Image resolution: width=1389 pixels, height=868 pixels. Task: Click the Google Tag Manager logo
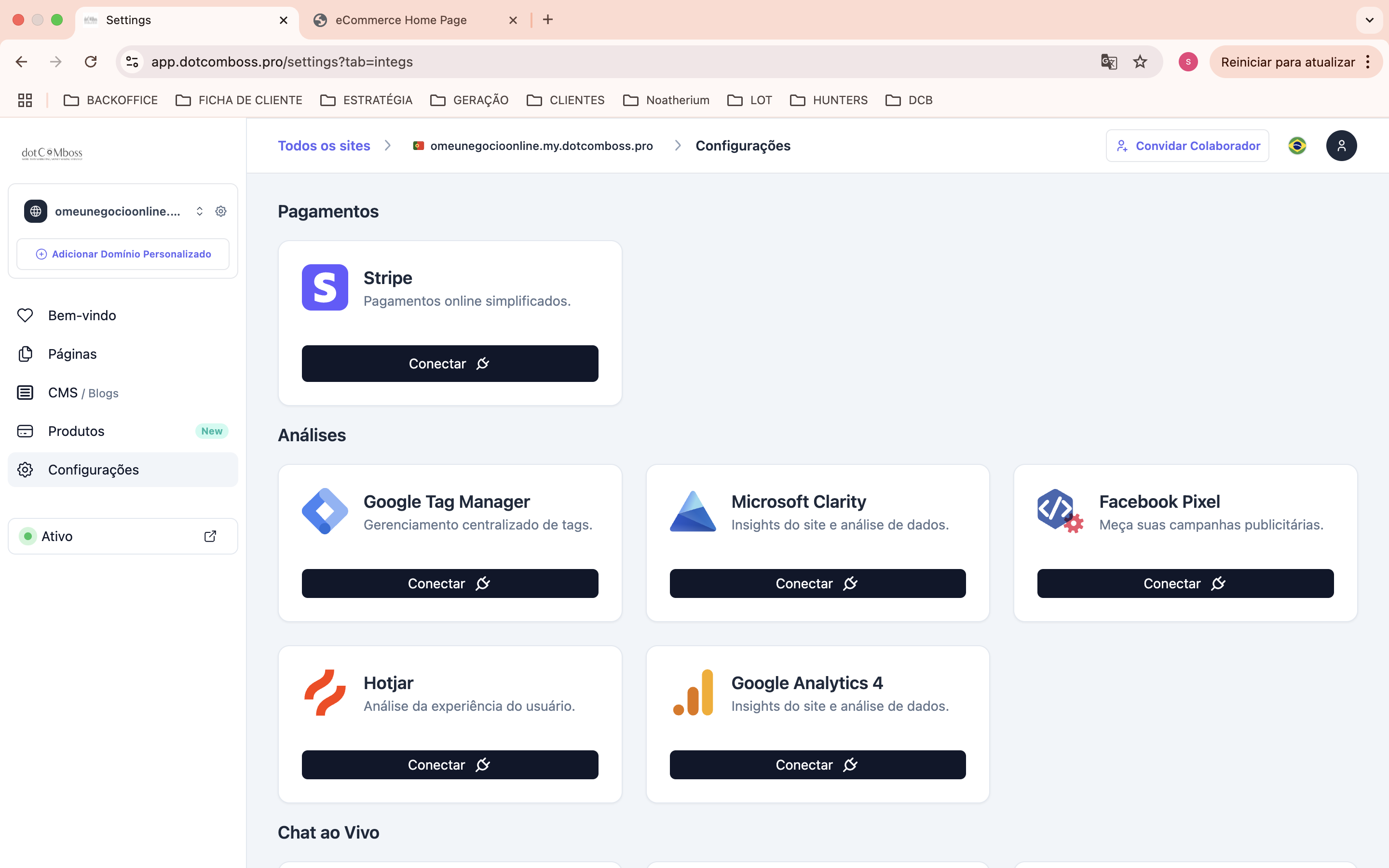pyautogui.click(x=325, y=511)
